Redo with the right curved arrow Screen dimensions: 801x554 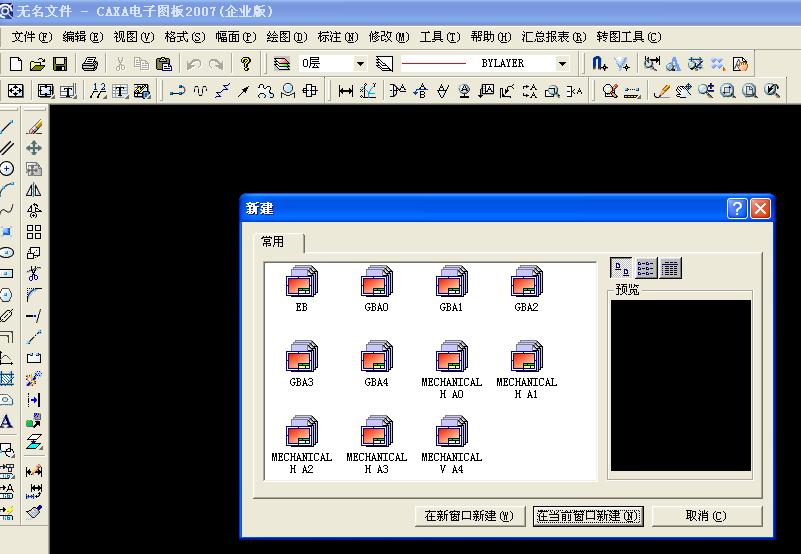point(216,64)
